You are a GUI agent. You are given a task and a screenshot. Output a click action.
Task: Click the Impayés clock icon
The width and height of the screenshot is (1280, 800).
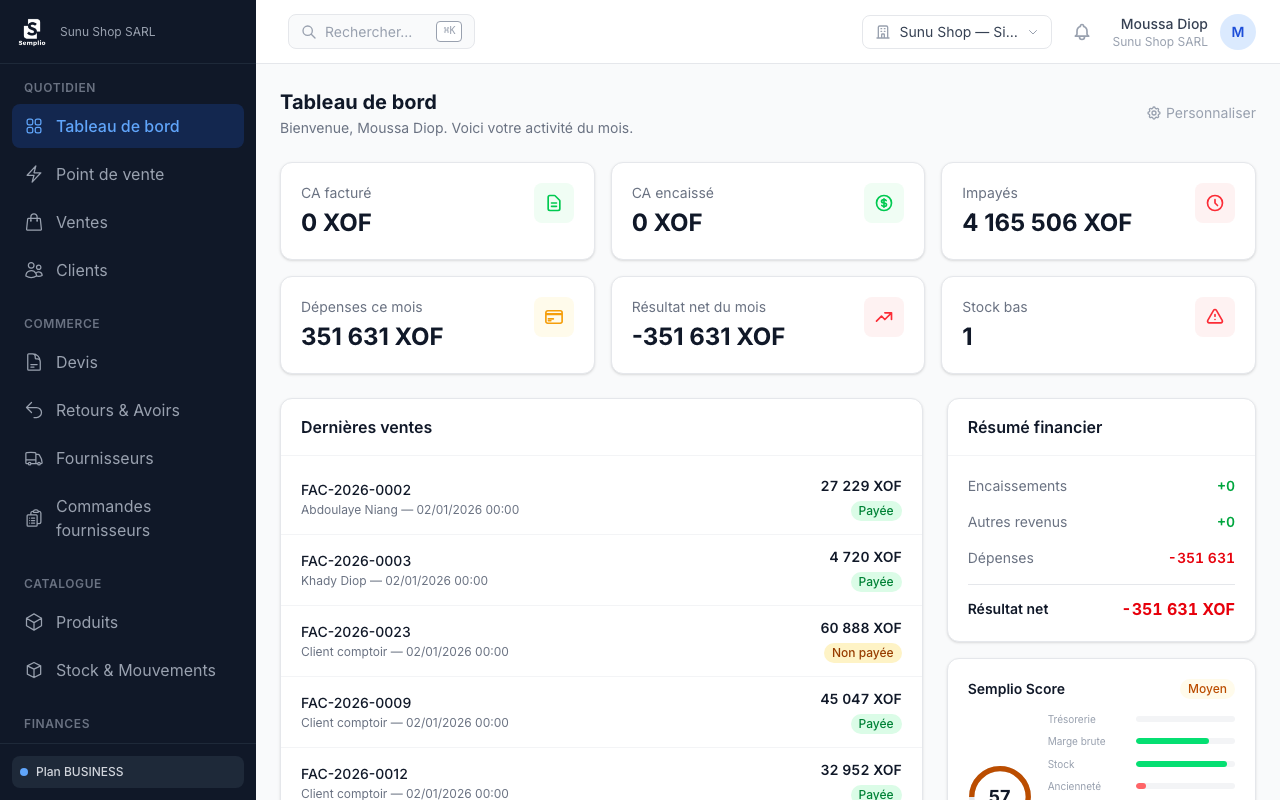[1215, 203]
